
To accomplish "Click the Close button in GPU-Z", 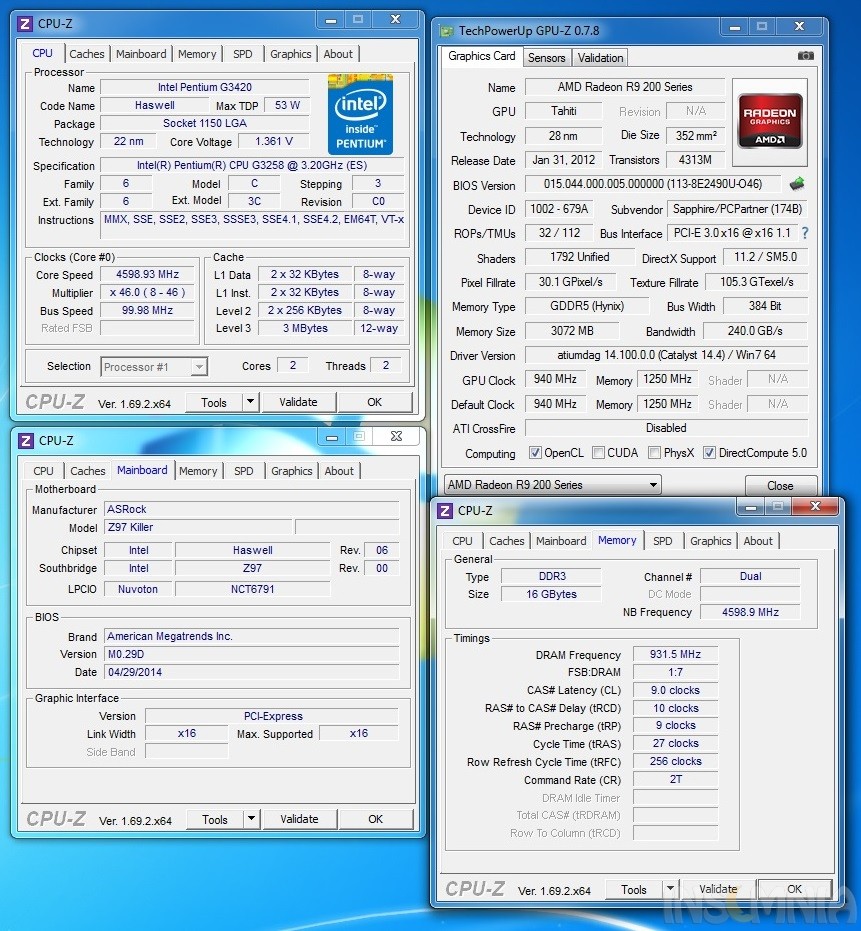I will [x=780, y=486].
